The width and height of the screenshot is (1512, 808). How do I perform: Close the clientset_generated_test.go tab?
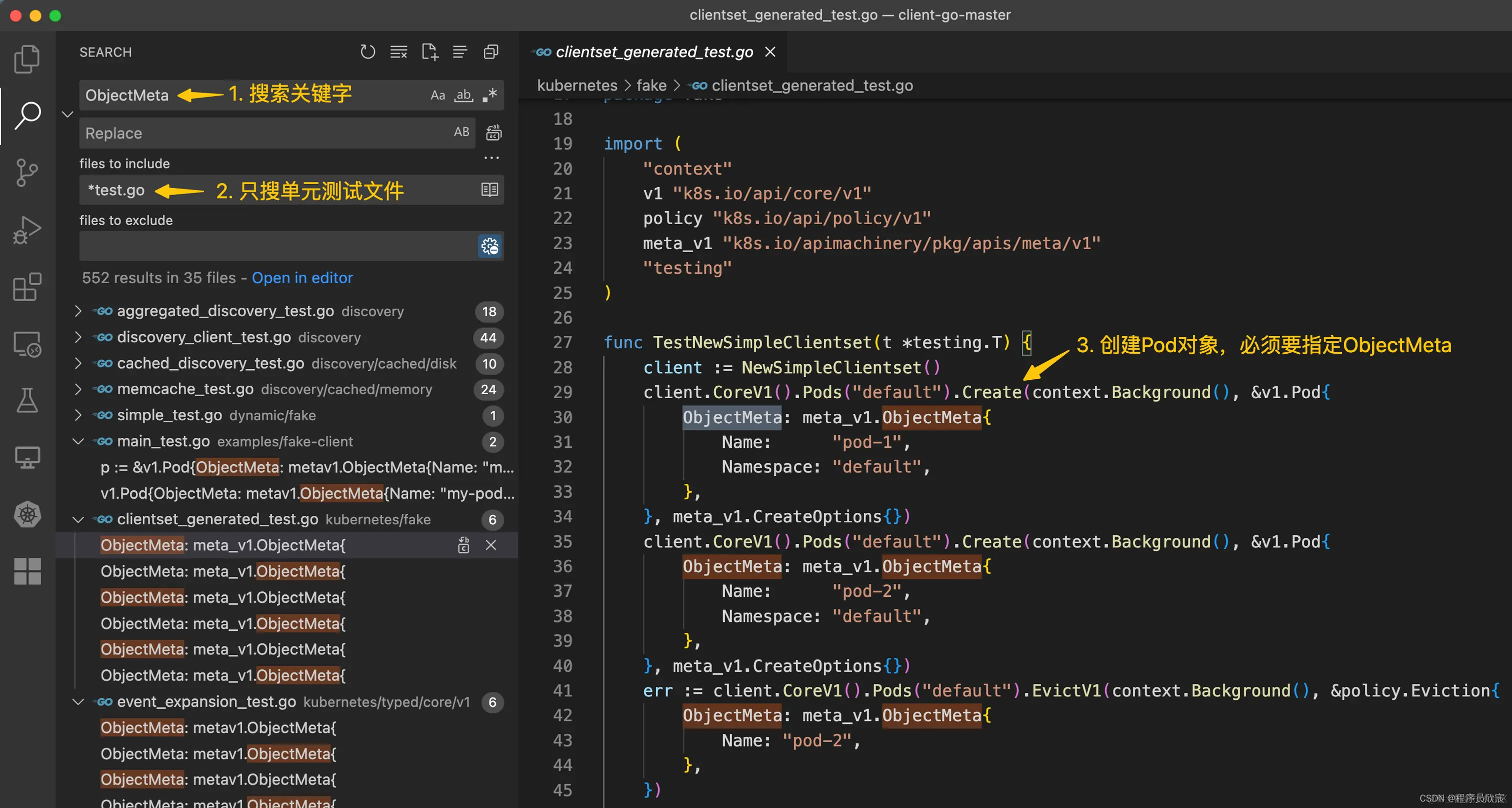[770, 52]
